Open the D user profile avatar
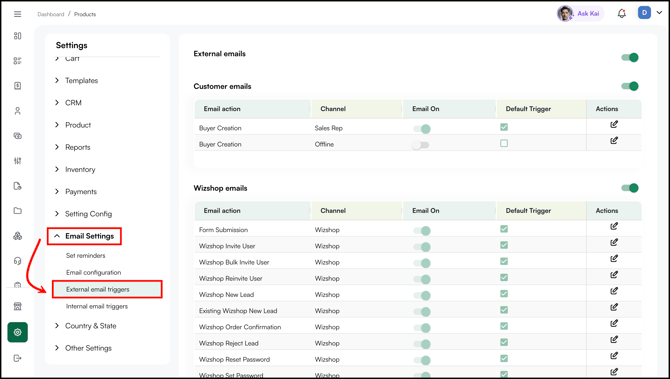 pyautogui.click(x=644, y=13)
